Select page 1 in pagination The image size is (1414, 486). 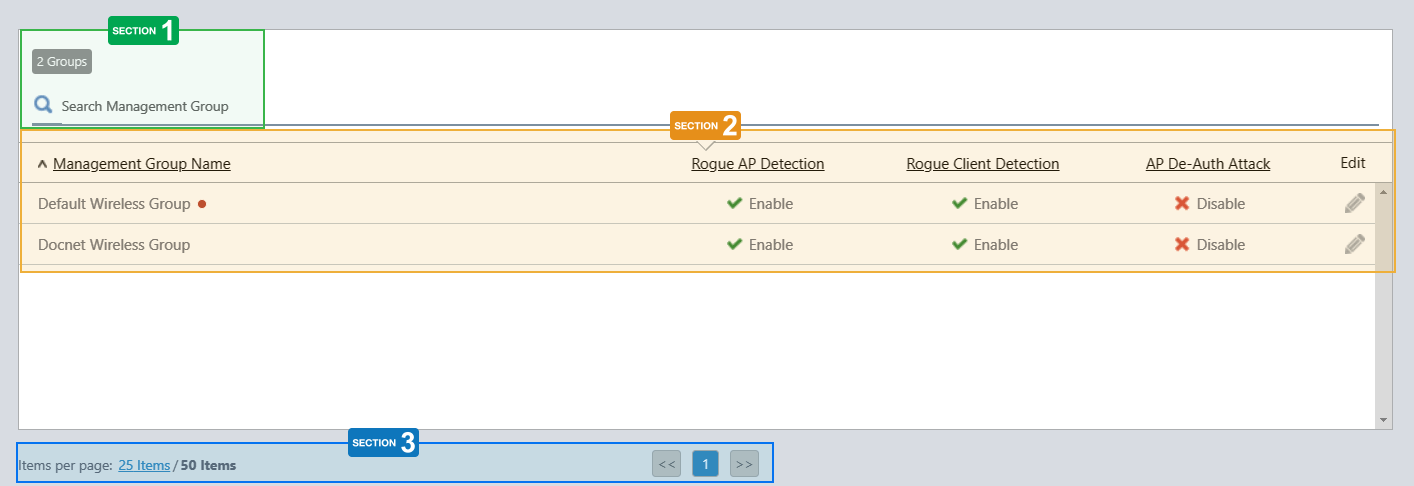coord(705,464)
